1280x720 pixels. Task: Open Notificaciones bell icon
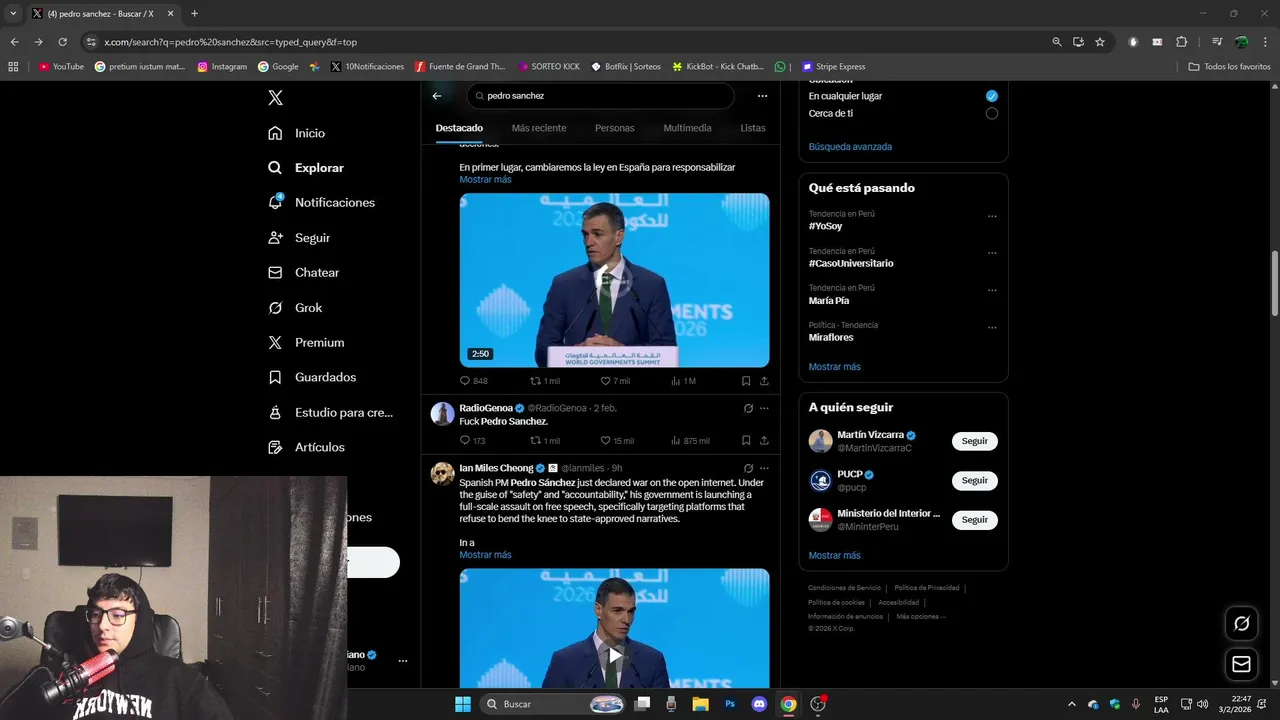276,202
